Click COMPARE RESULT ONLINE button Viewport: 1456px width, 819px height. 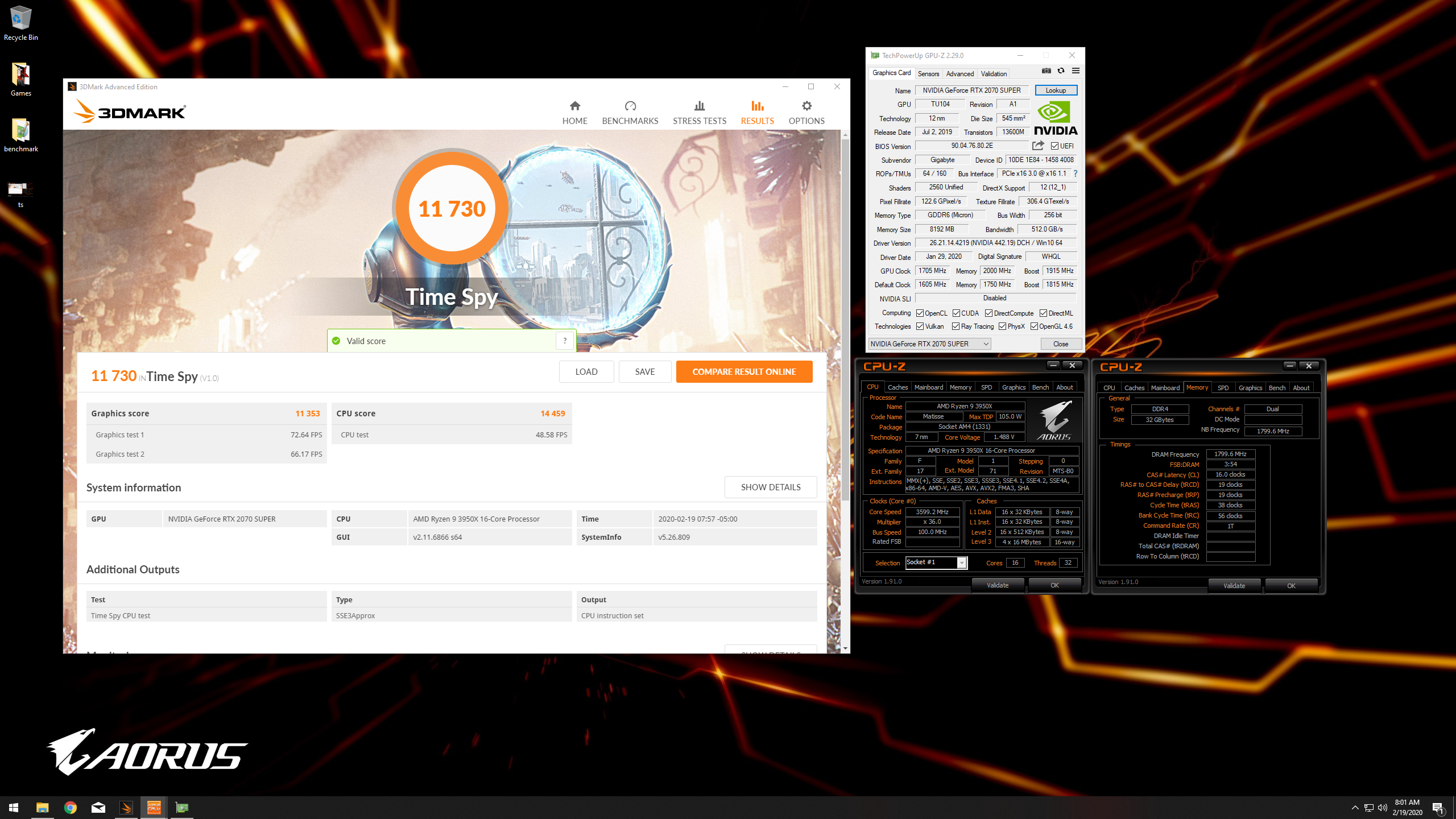coord(744,372)
